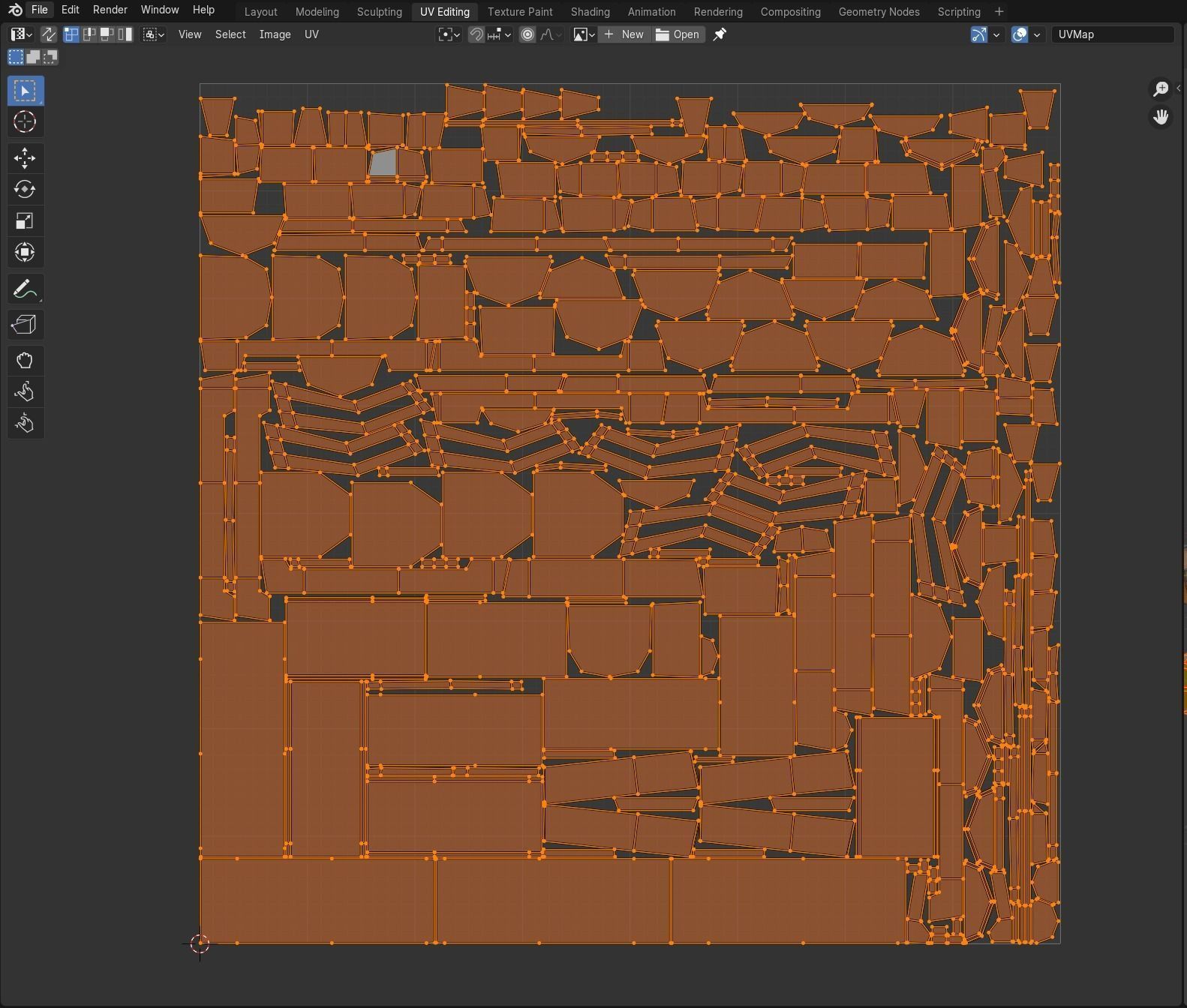The width and height of the screenshot is (1187, 1008).
Task: Toggle overlays visibility
Action: pyautogui.click(x=1020, y=34)
